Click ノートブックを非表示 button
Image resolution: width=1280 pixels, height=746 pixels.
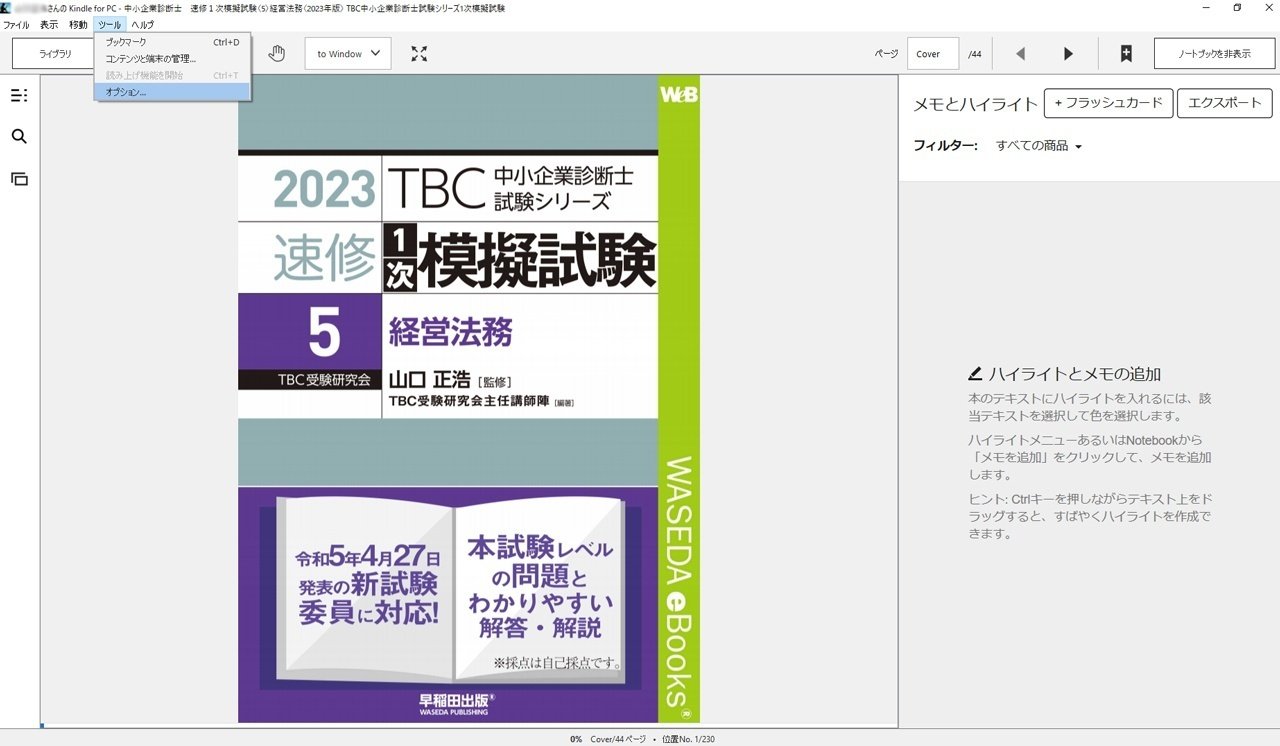tap(1214, 54)
